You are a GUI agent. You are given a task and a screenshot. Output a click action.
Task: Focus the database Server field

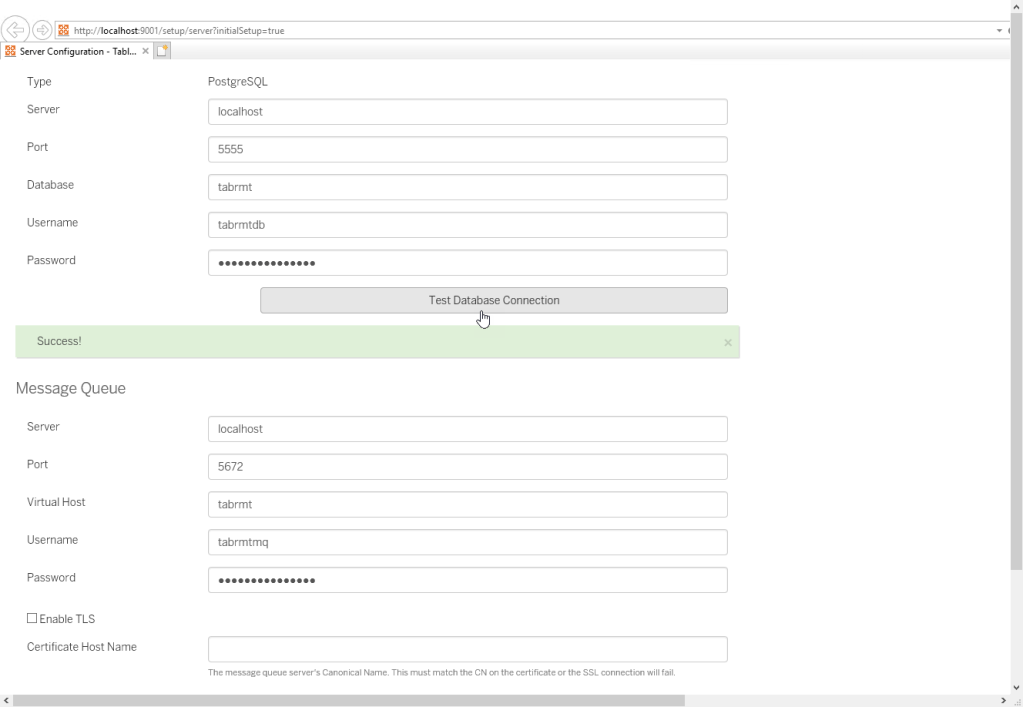[x=467, y=112]
